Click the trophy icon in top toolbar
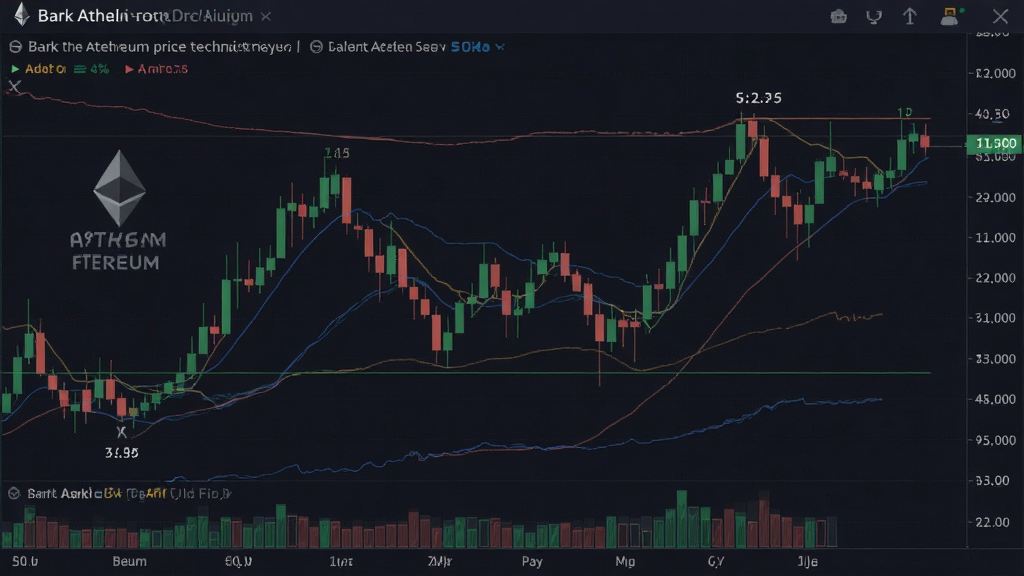Viewport: 1024px width, 576px height. coord(874,17)
